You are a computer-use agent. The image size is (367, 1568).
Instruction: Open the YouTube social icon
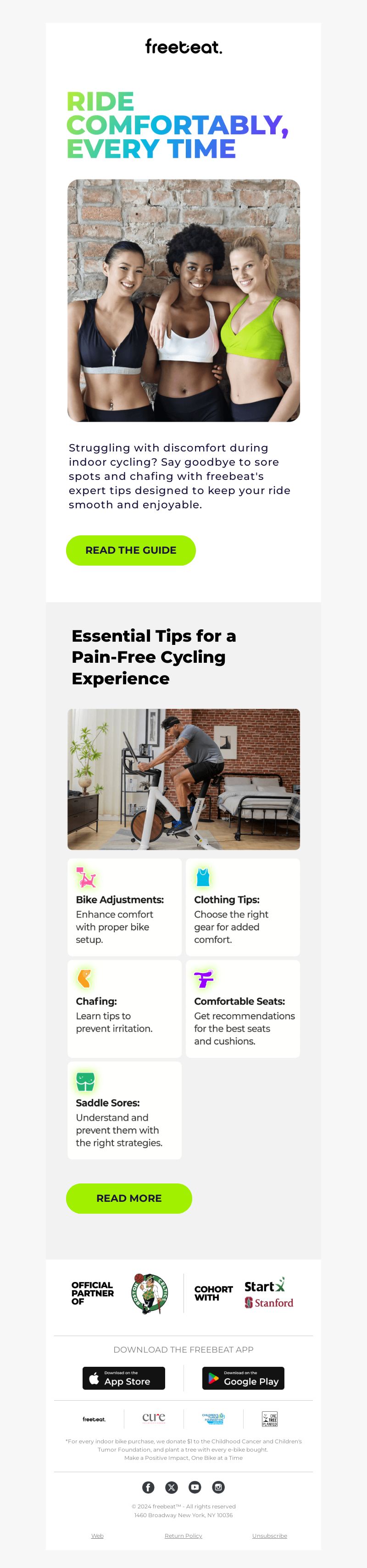point(195,1487)
